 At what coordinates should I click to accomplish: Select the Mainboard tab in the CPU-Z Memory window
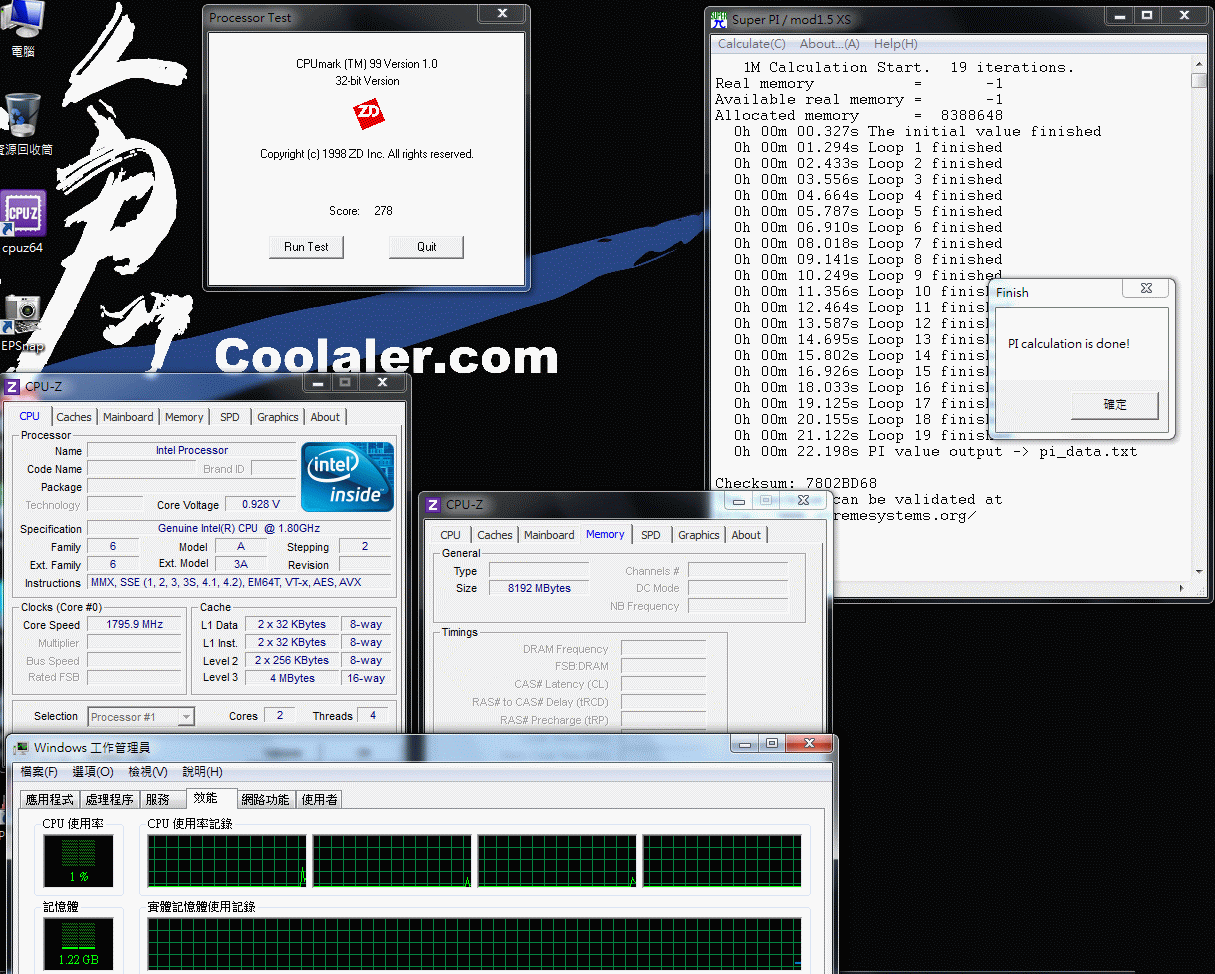(550, 535)
